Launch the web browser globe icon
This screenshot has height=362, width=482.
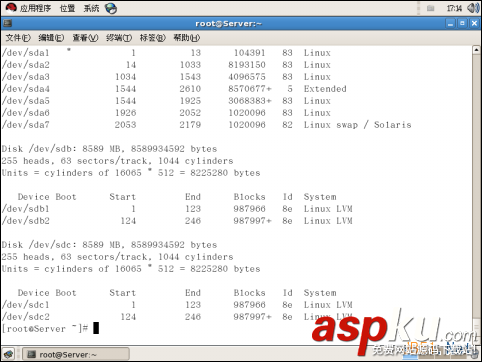(111, 8)
